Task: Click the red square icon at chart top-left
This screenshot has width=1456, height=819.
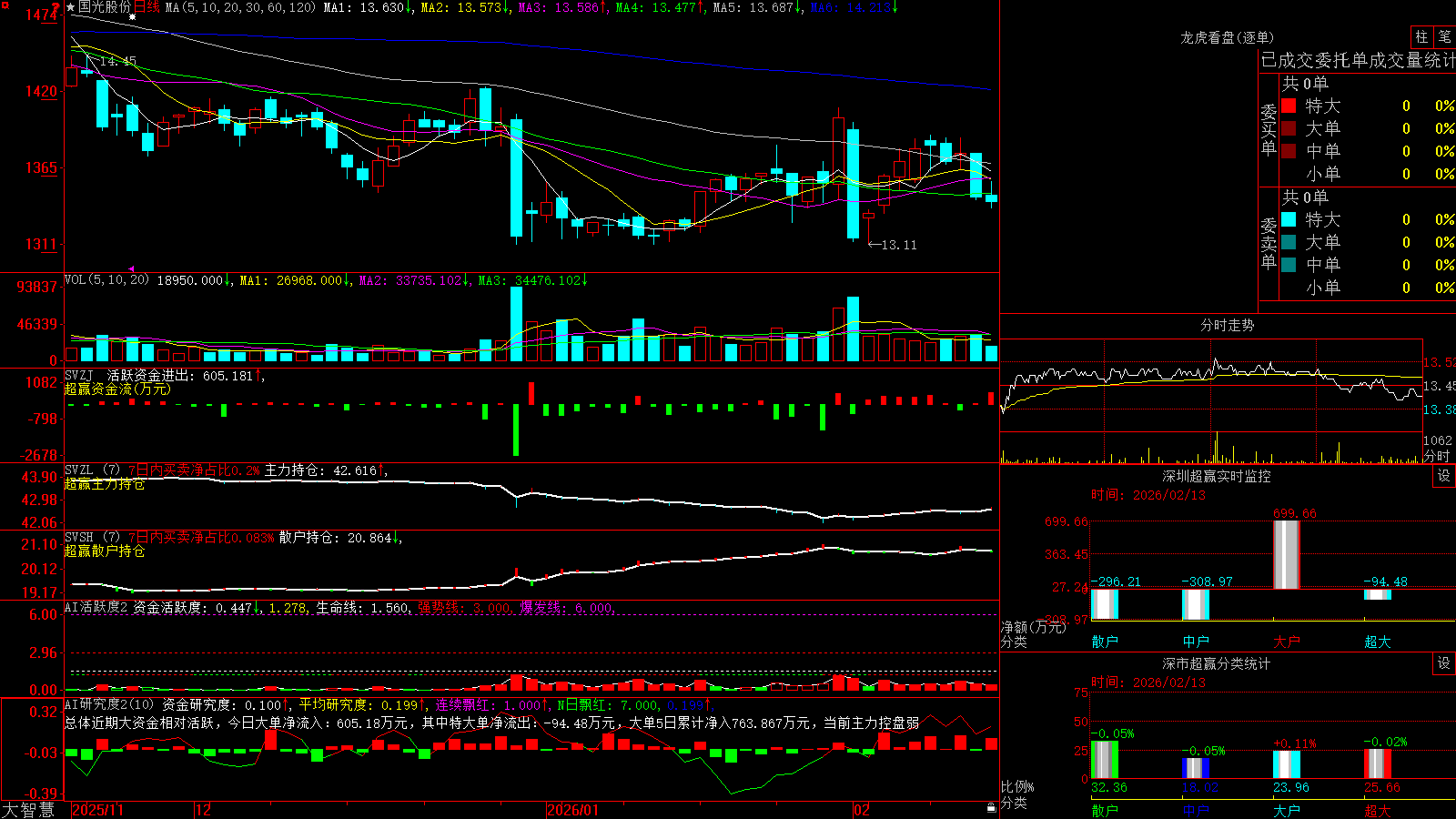Action: click(x=5, y=5)
